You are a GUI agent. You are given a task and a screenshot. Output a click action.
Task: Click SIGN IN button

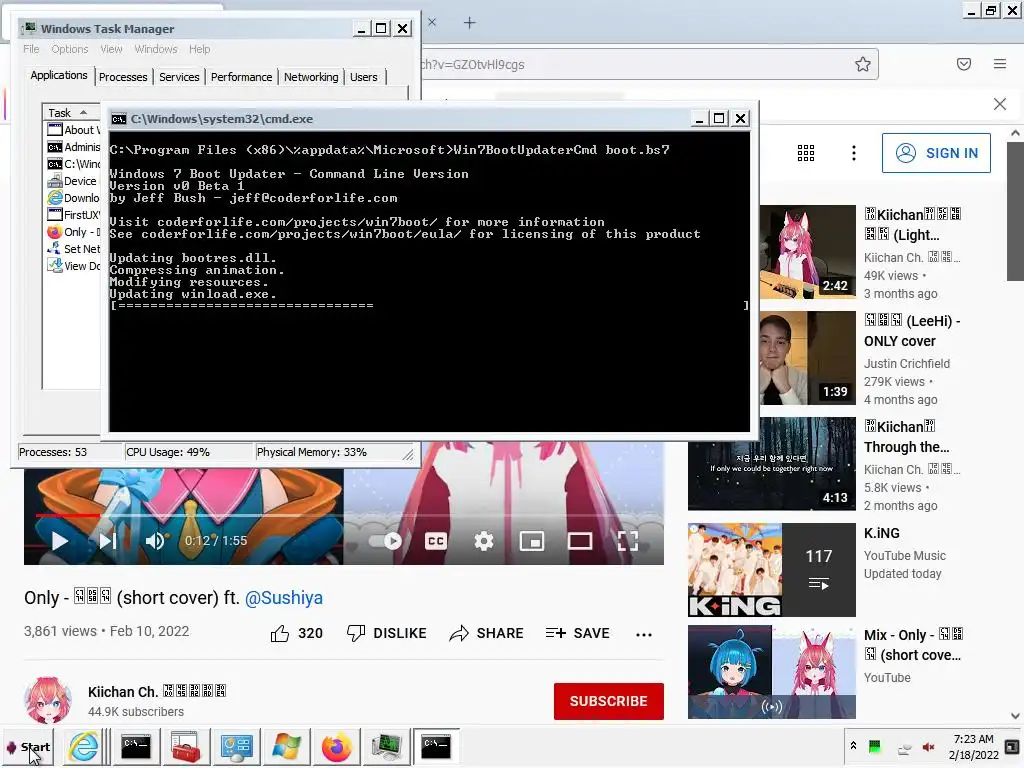(936, 153)
